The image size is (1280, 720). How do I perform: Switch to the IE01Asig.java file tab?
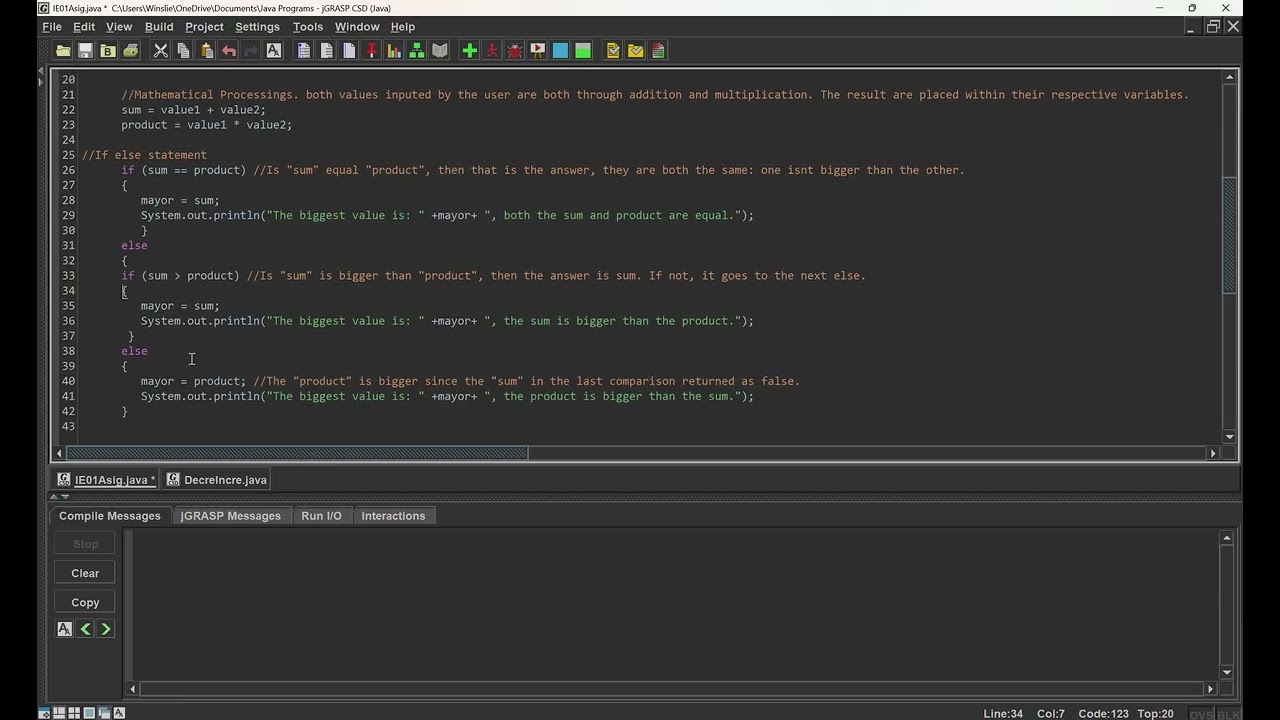[x=106, y=480]
